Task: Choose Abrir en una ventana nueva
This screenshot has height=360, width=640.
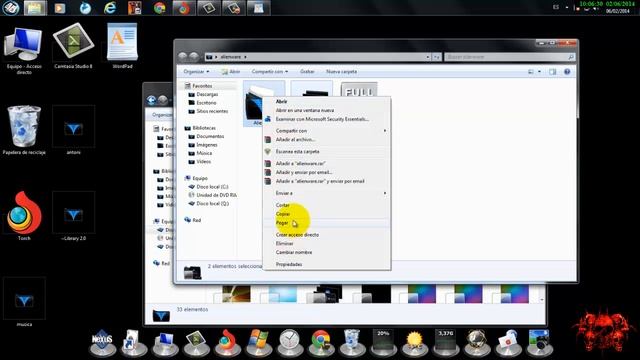Action: pyautogui.click(x=304, y=111)
